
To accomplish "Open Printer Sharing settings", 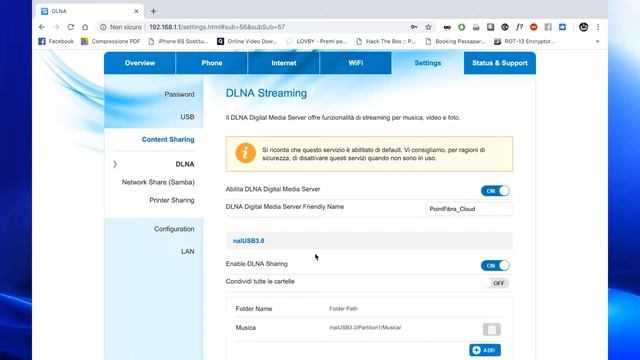I will coord(172,200).
